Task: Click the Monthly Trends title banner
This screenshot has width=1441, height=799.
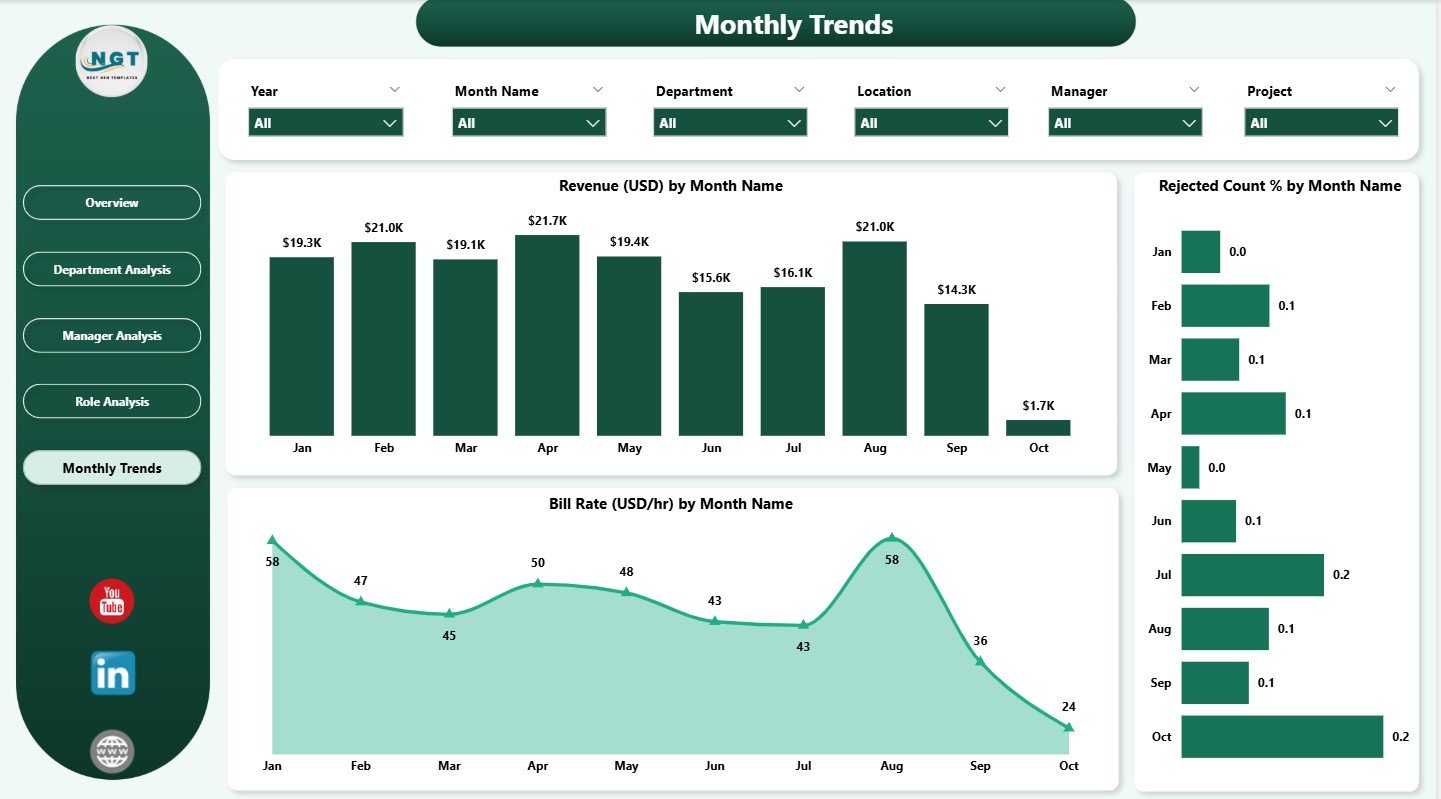Action: click(x=793, y=24)
